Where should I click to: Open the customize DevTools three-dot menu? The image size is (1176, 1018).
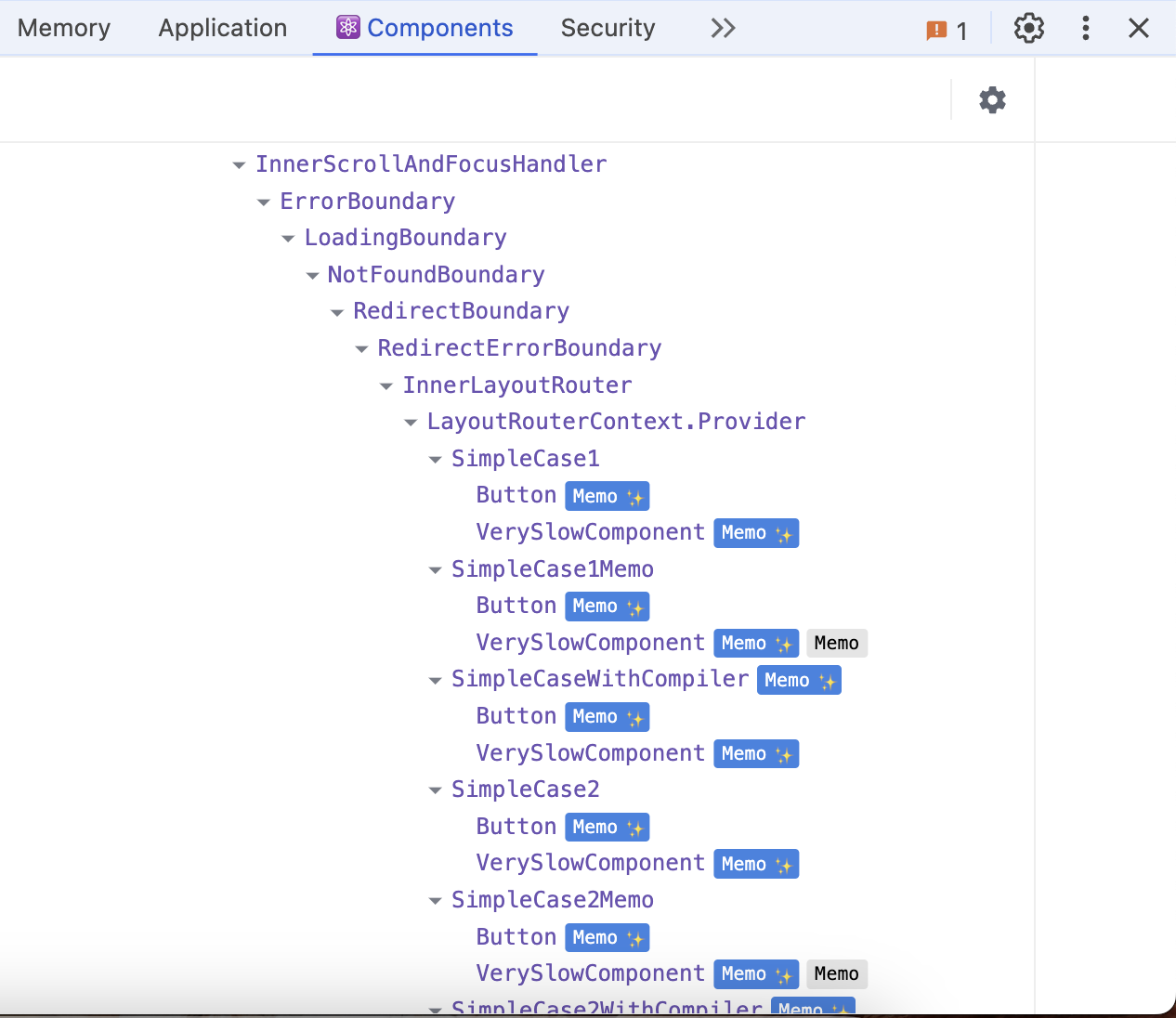(1085, 28)
